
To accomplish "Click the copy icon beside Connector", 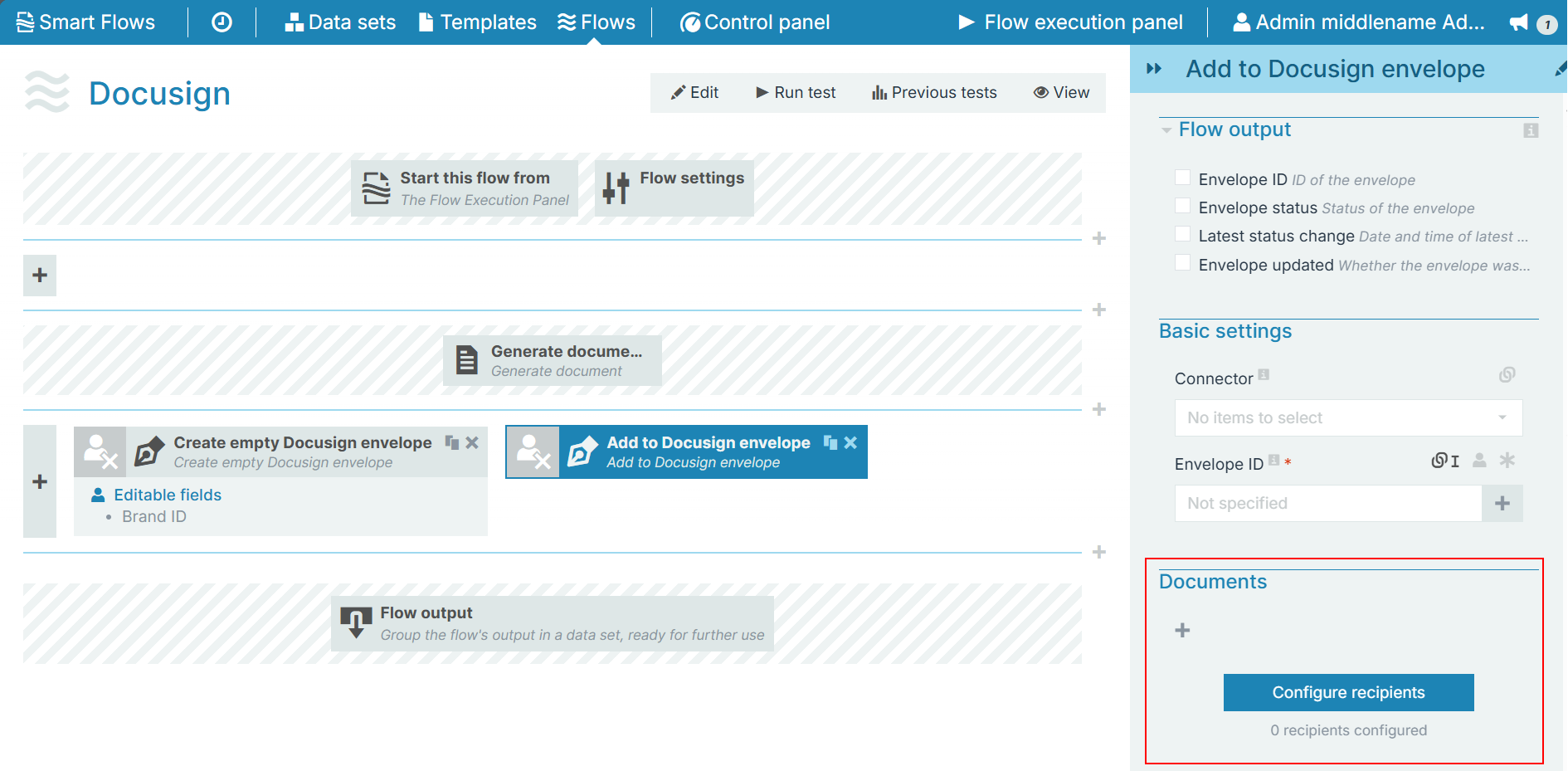I will [x=1507, y=375].
